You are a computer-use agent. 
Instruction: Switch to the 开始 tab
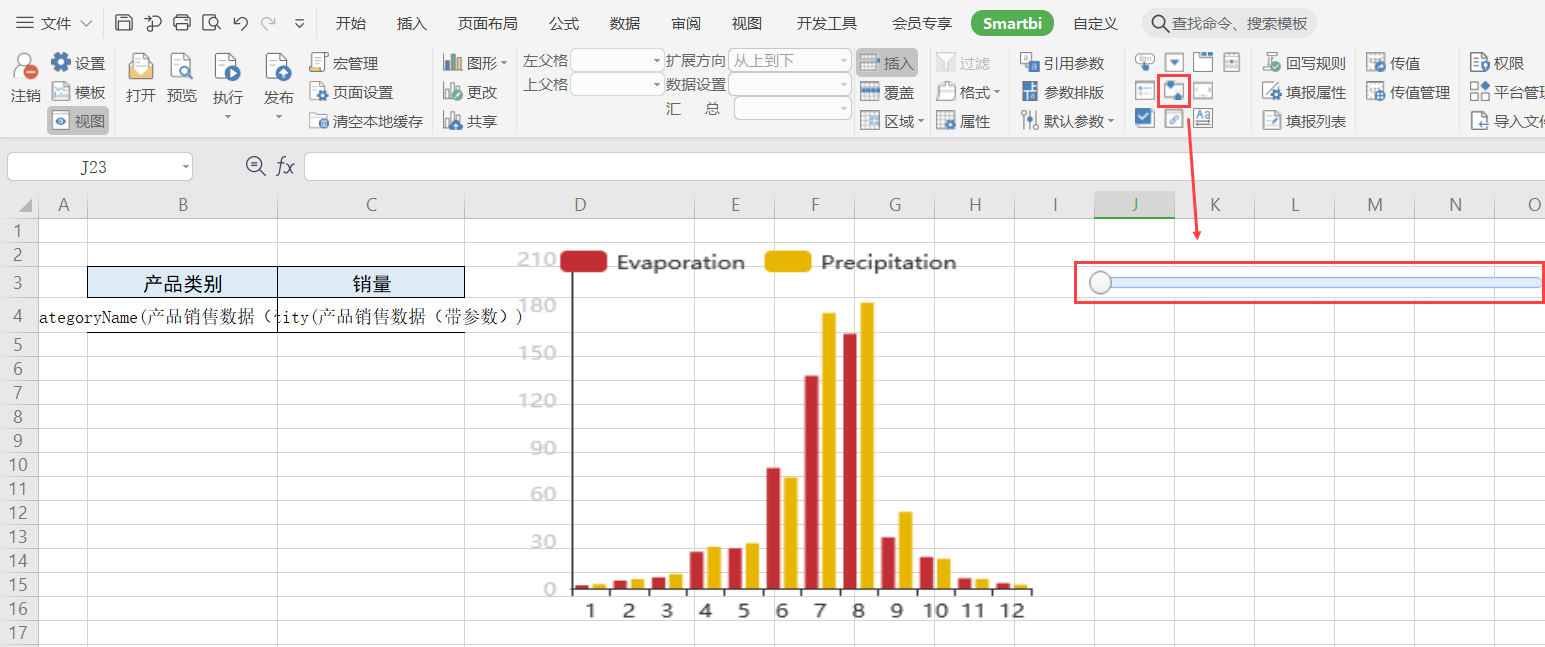click(x=350, y=23)
